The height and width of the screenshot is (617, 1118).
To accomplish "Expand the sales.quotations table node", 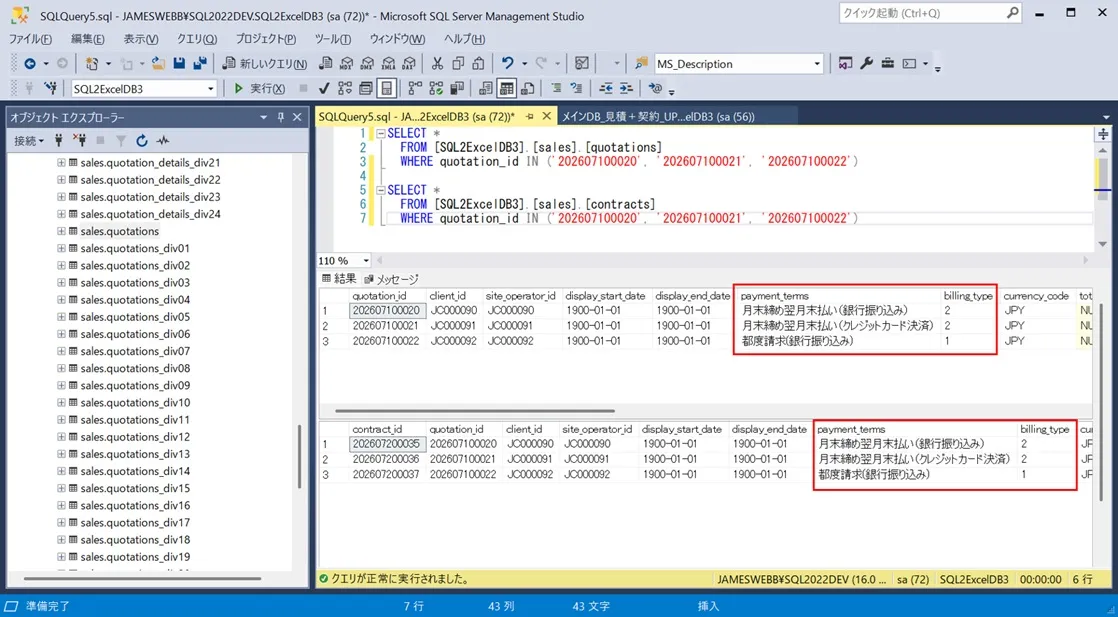I will coord(61,231).
